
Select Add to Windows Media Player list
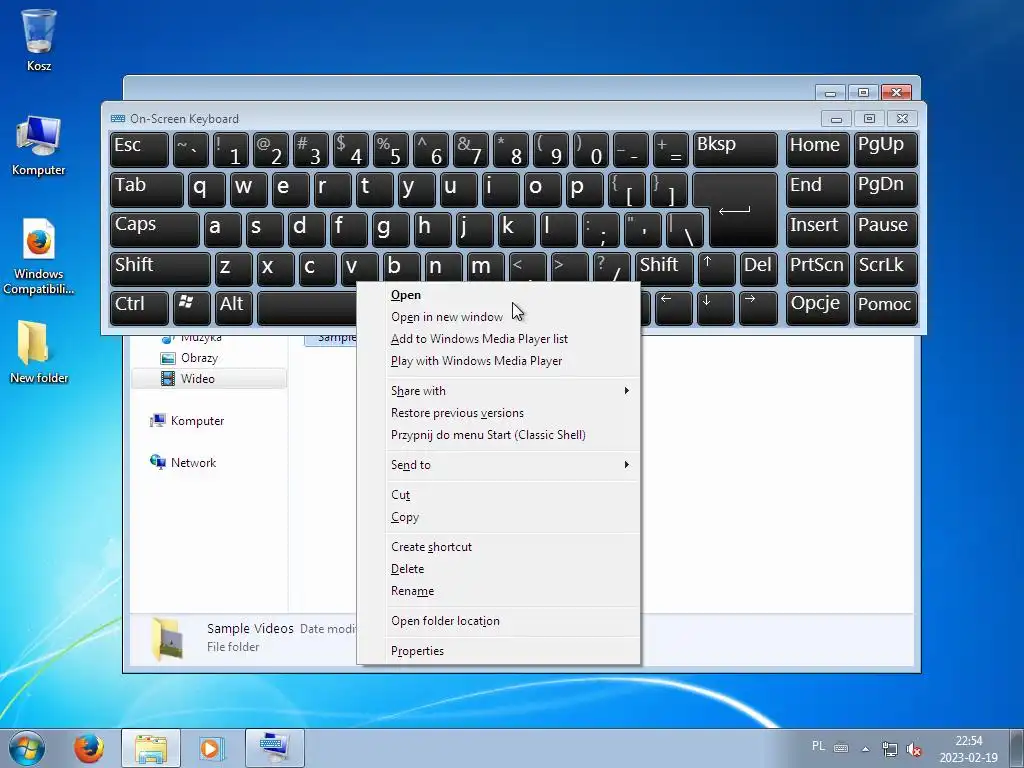pyautogui.click(x=513, y=339)
